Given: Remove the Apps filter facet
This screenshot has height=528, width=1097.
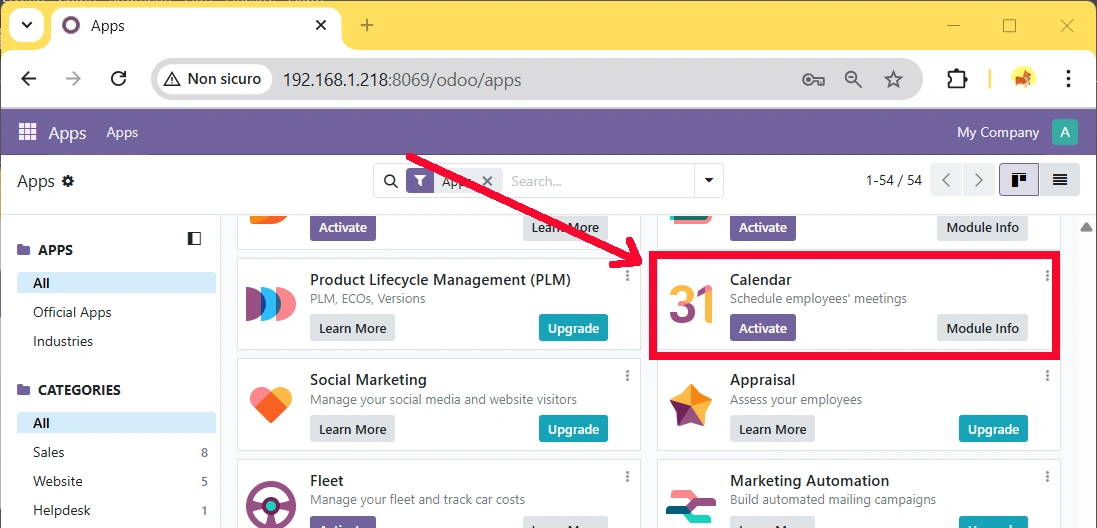Looking at the screenshot, I should (488, 181).
